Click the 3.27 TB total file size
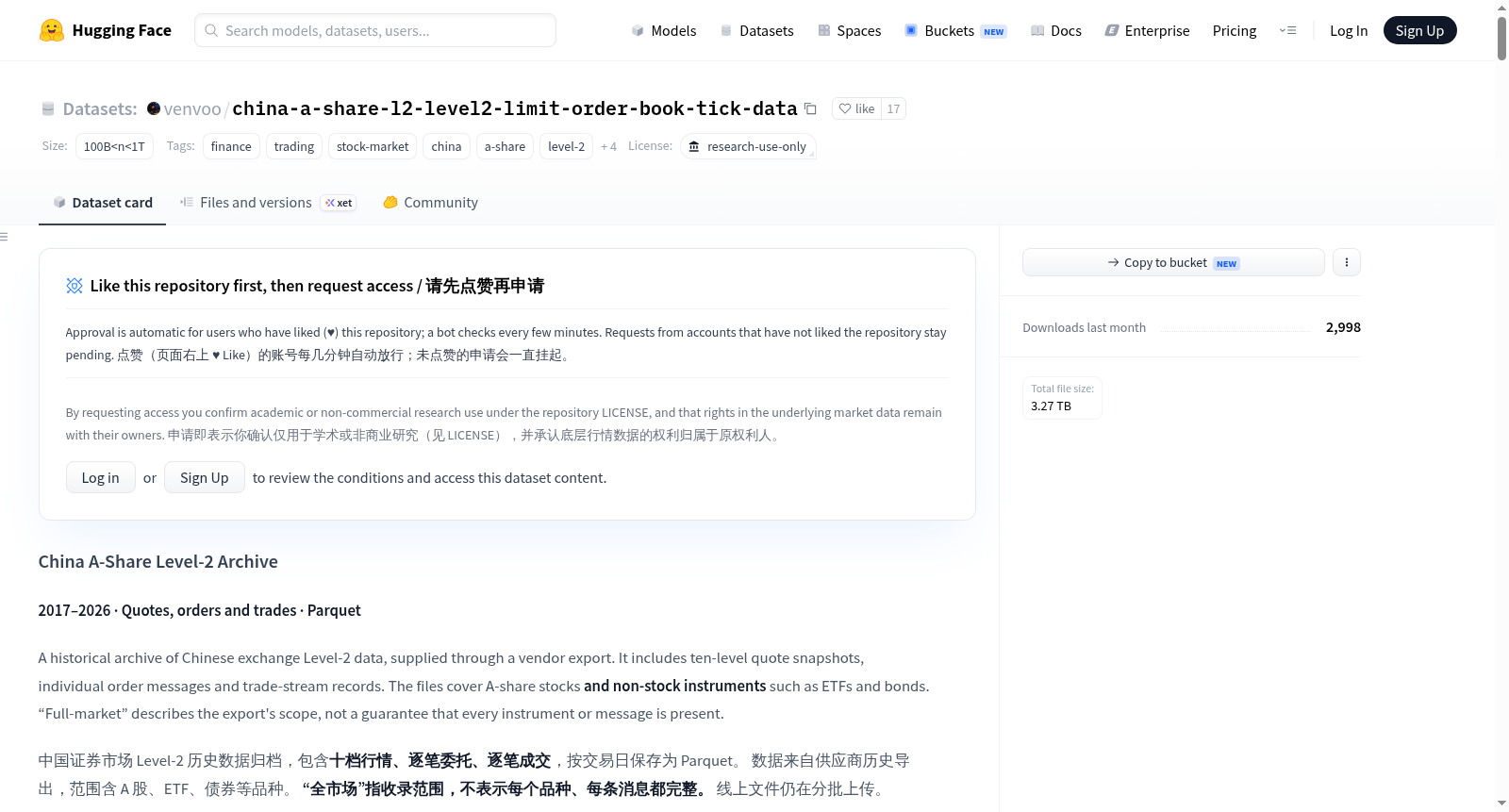 pyautogui.click(x=1051, y=406)
